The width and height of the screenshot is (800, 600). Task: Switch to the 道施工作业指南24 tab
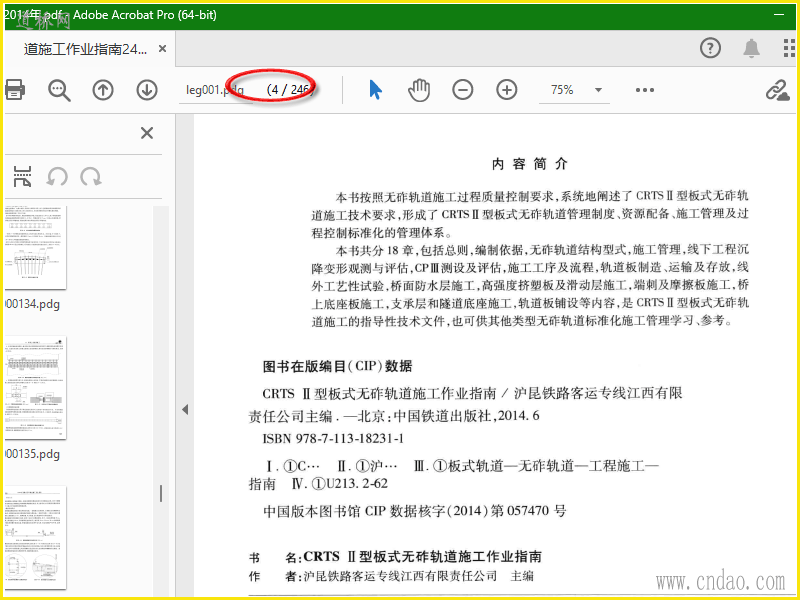tap(85, 49)
